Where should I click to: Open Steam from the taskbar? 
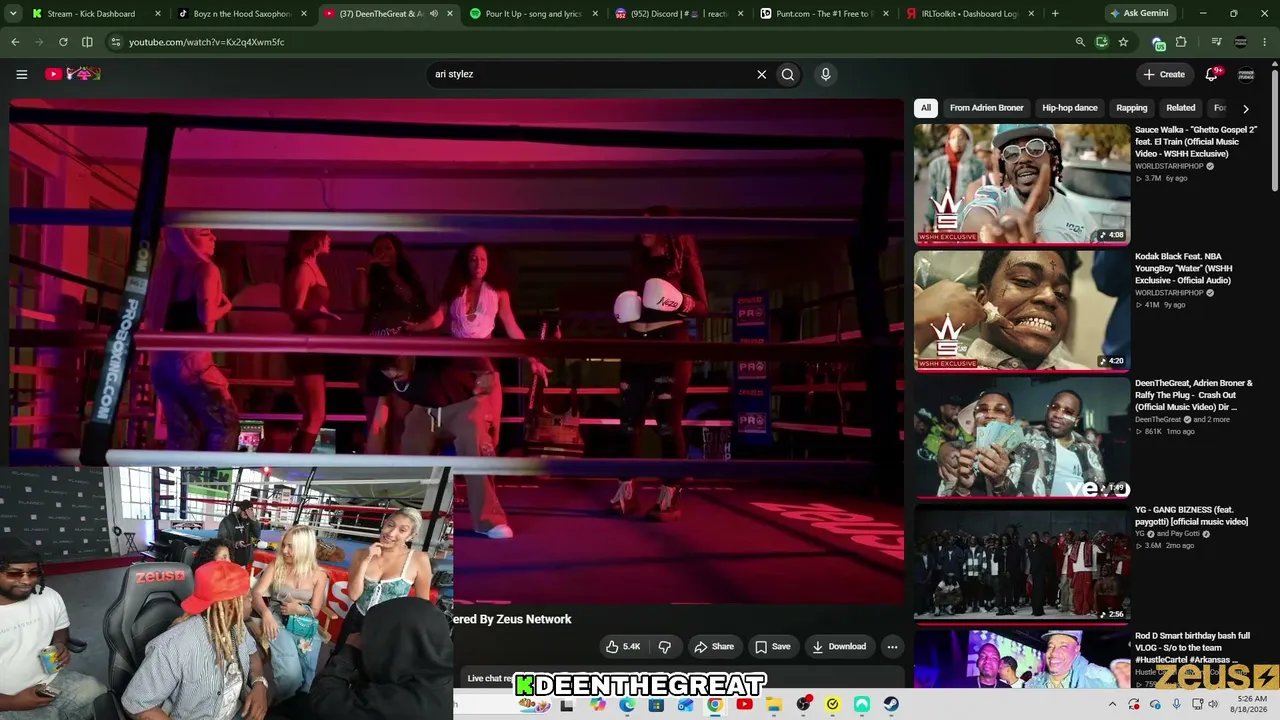(891, 705)
